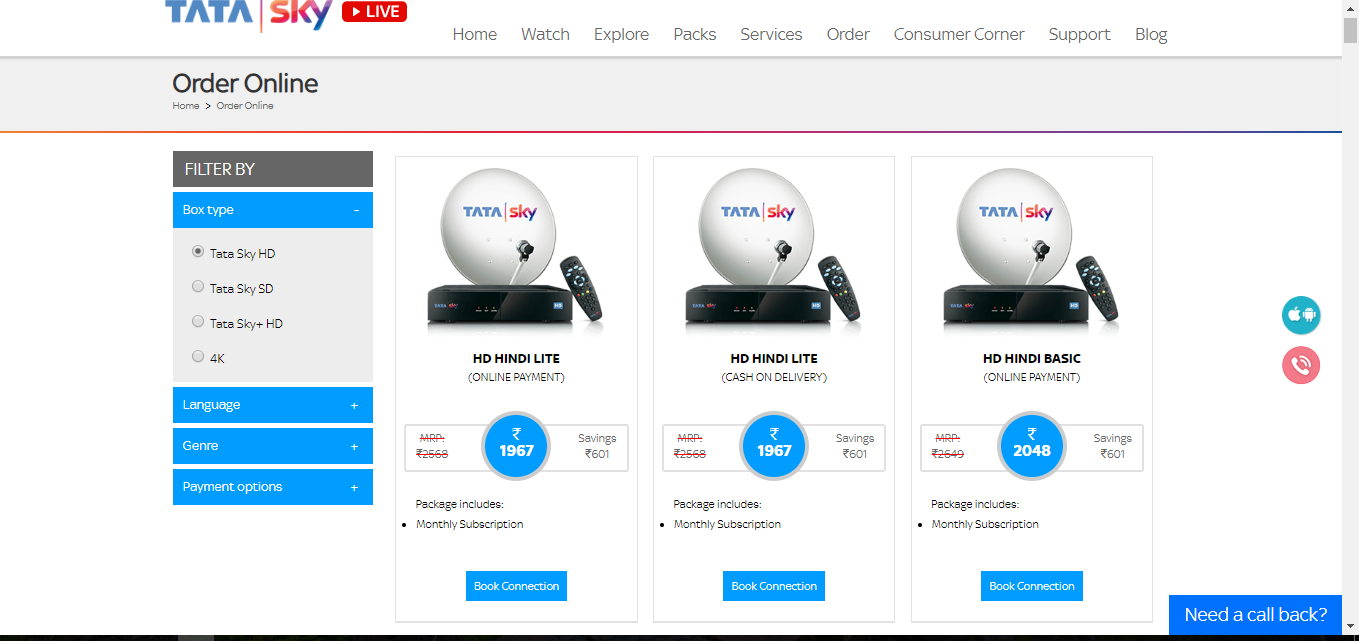The image size is (1359, 641).
Task: Expand the Language filter section
Action: pyautogui.click(x=273, y=405)
